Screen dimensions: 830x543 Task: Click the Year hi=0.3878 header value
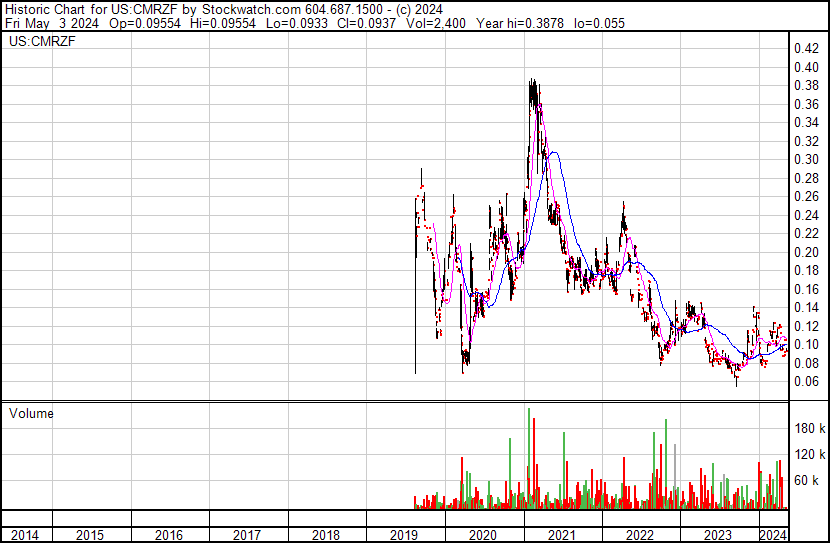[520, 23]
